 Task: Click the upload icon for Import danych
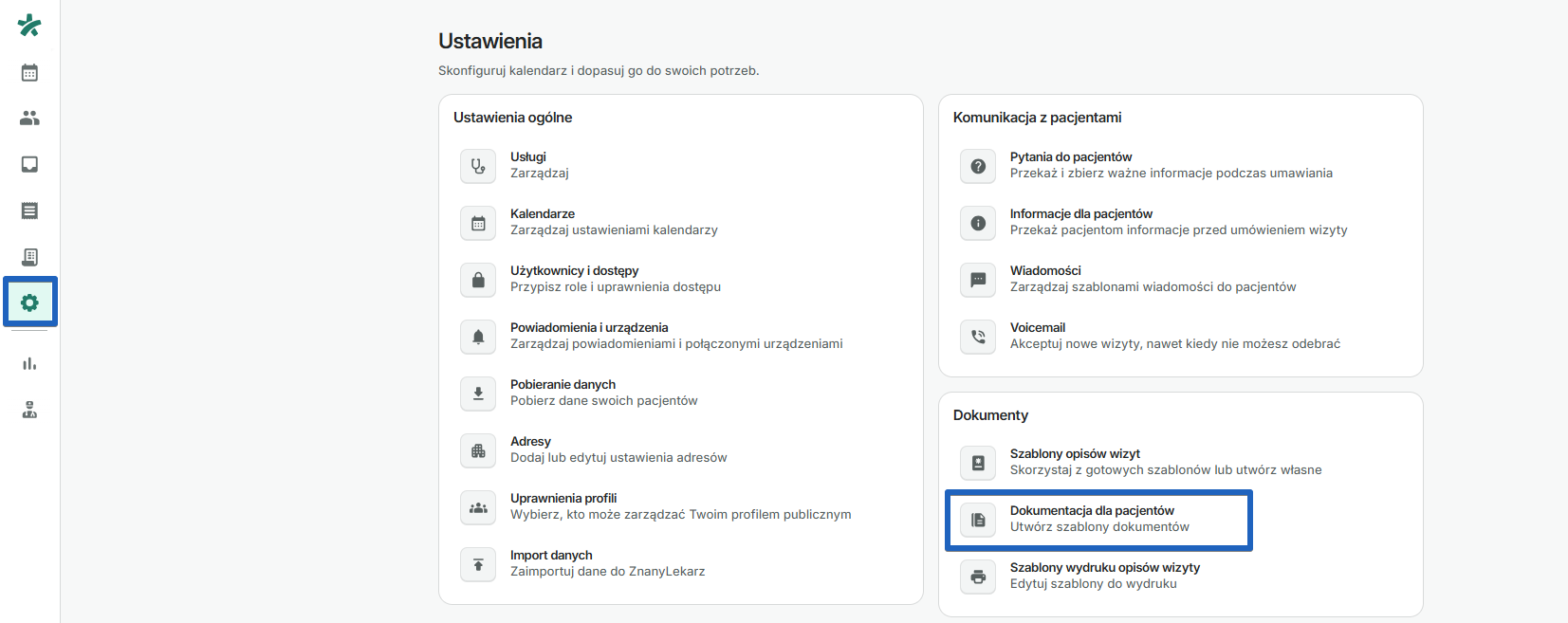click(478, 564)
